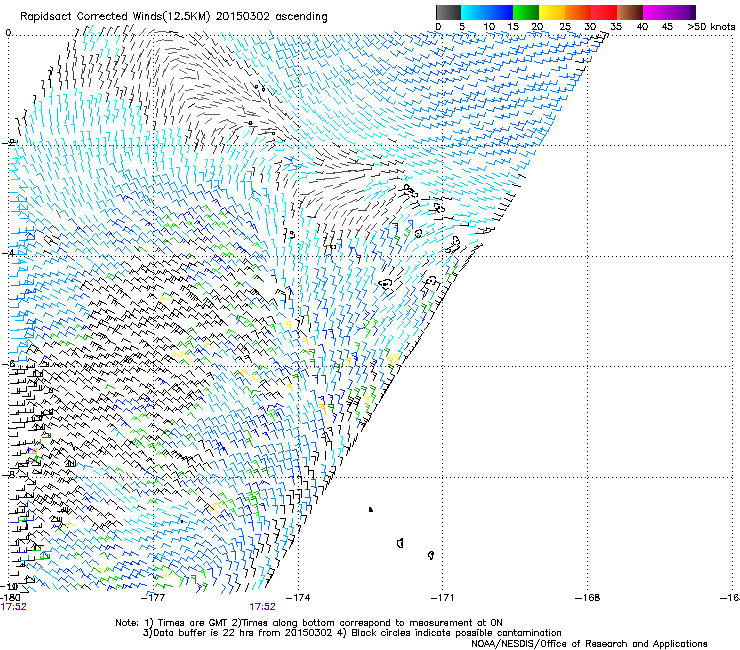Click the red 30-35 knots legend swatch

604,12
